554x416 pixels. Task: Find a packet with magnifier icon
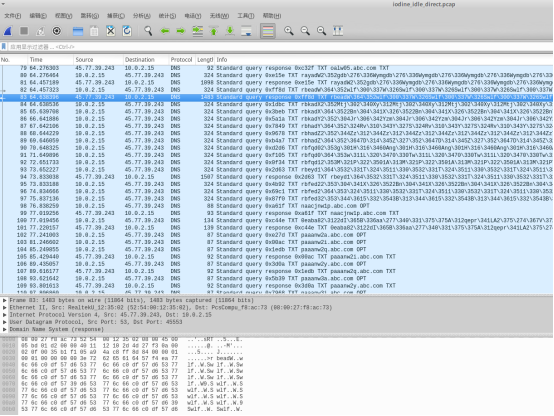click(x=148, y=31)
